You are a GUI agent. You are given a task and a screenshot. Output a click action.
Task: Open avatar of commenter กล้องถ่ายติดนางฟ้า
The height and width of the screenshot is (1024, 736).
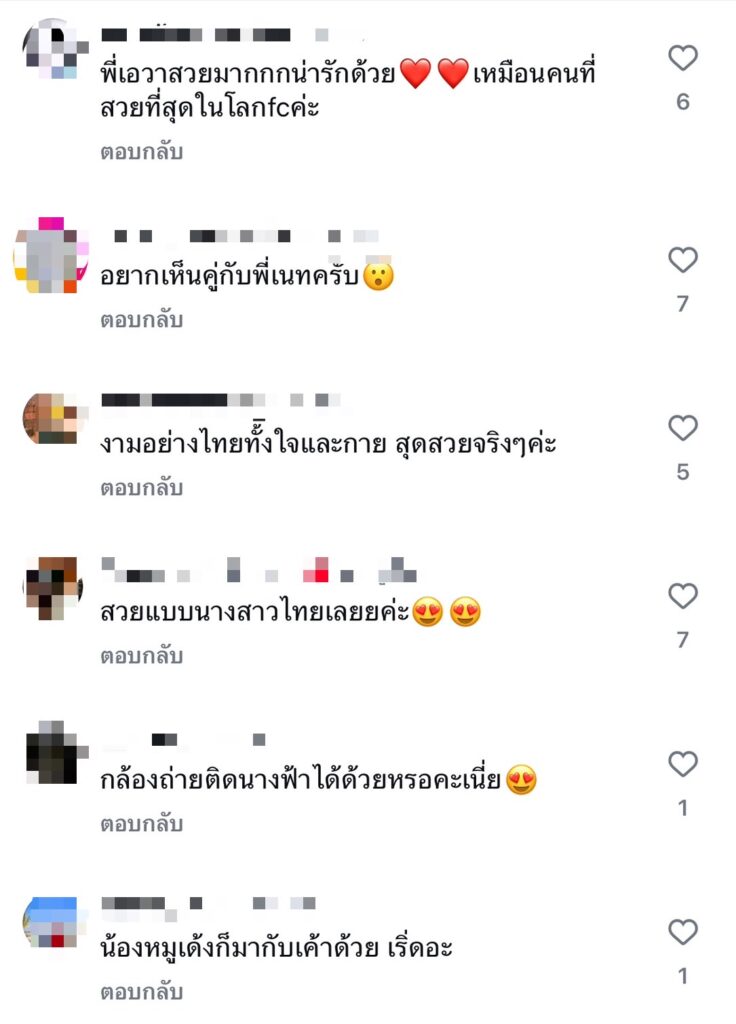(55, 752)
